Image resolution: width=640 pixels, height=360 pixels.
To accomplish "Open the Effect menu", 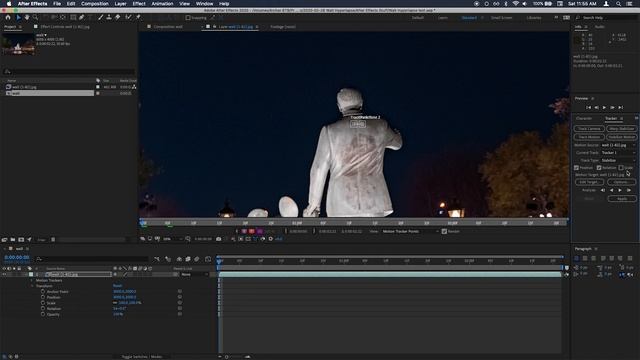I will click(x=139, y=4).
